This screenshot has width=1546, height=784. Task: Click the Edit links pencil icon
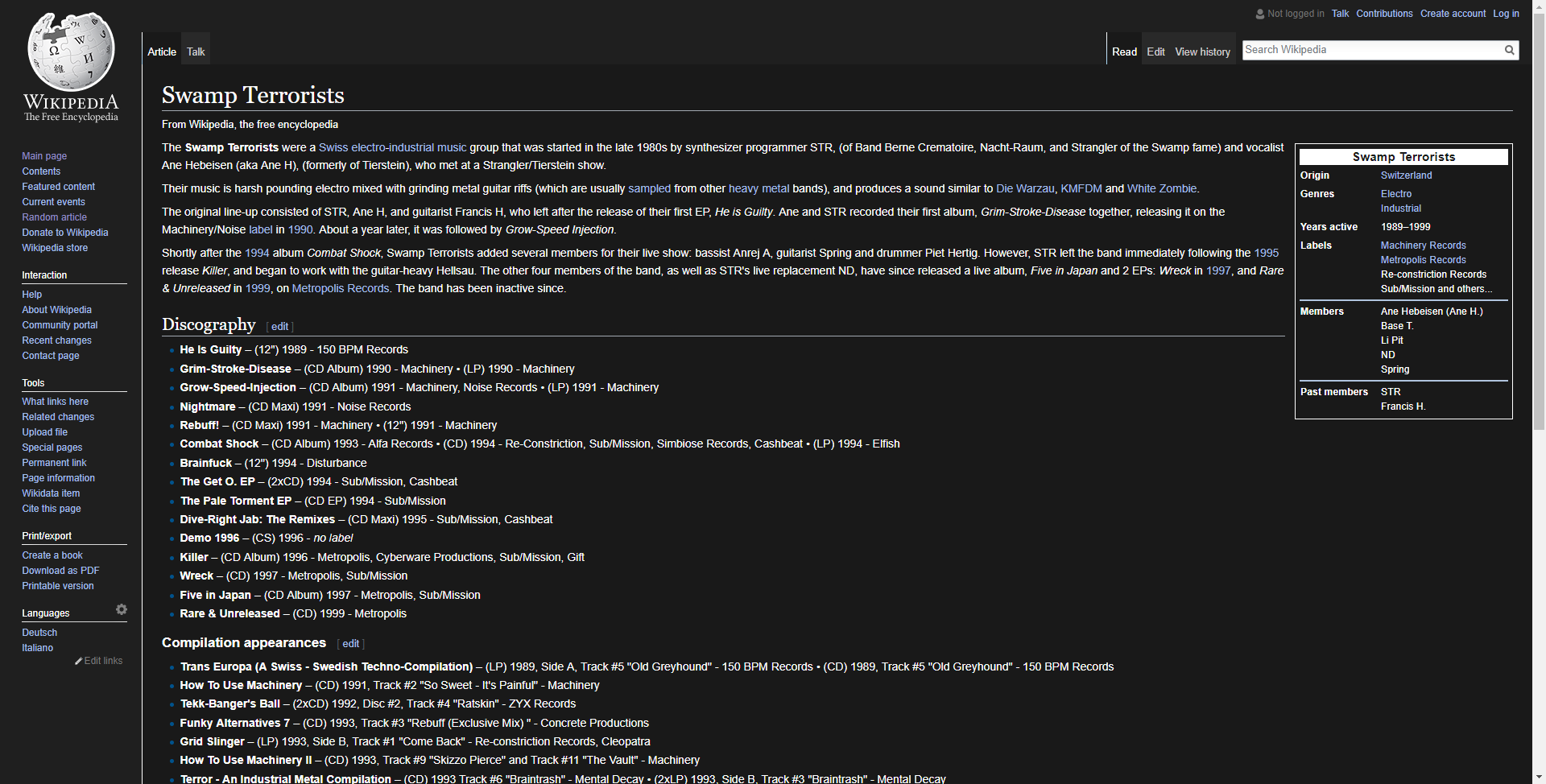click(x=79, y=661)
